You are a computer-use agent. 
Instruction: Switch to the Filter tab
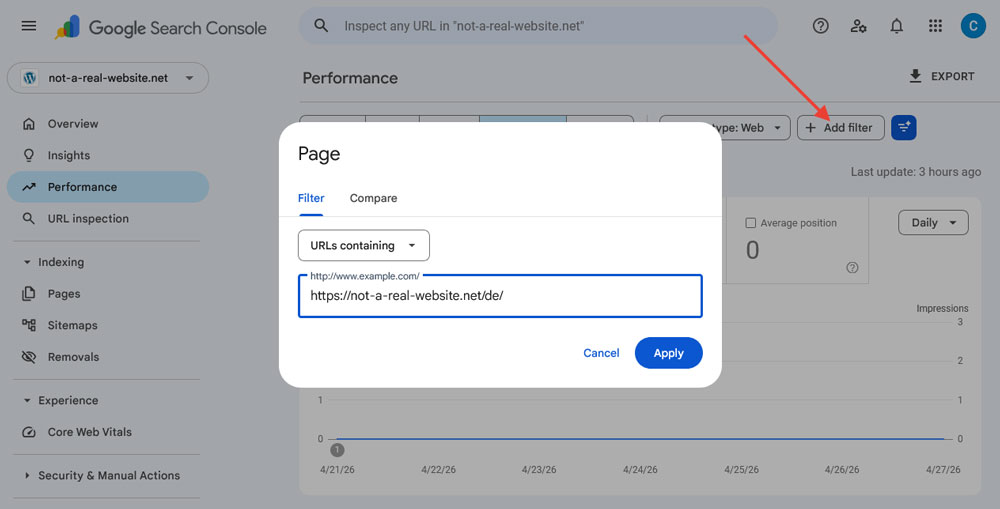311,198
